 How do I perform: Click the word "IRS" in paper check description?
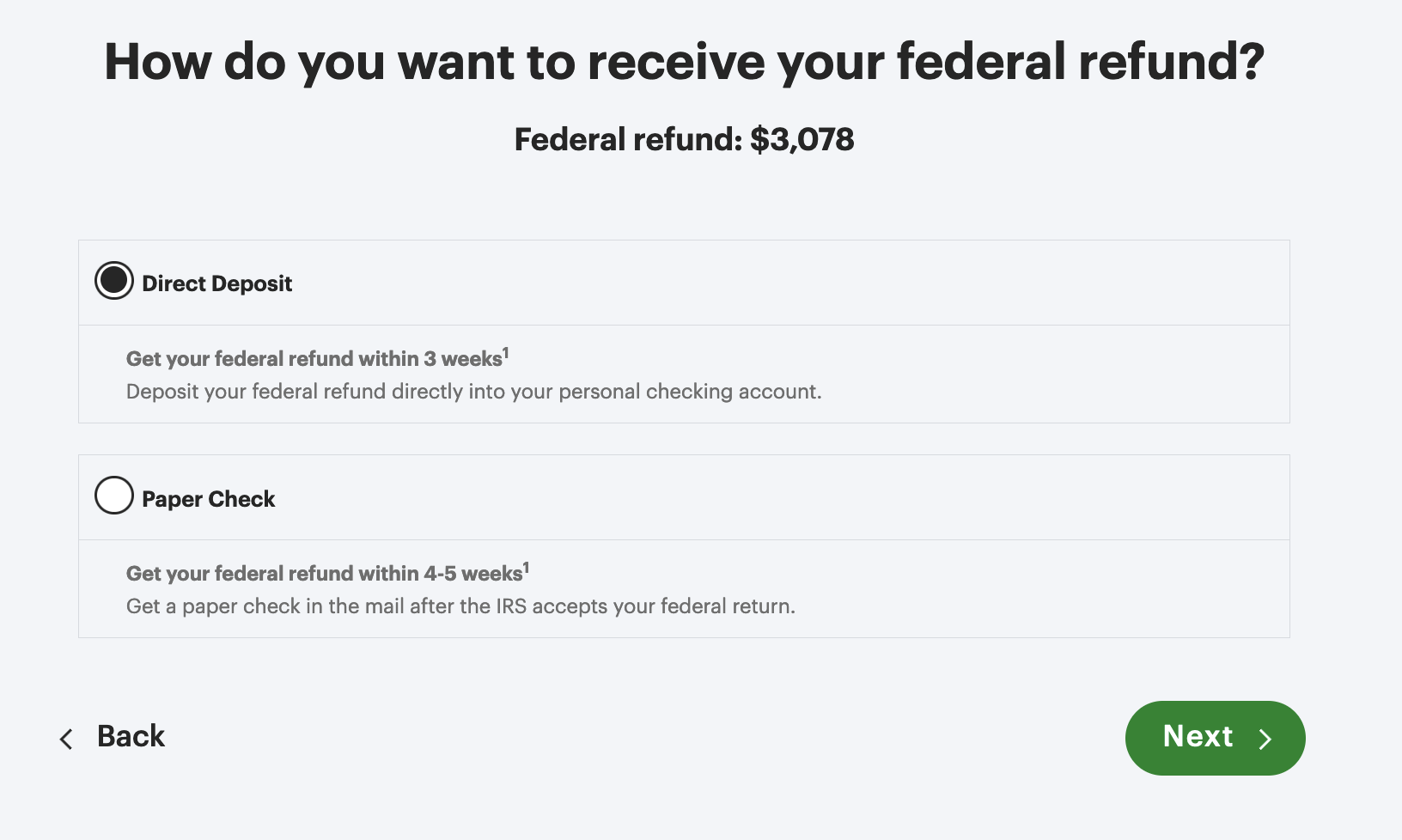pos(511,606)
